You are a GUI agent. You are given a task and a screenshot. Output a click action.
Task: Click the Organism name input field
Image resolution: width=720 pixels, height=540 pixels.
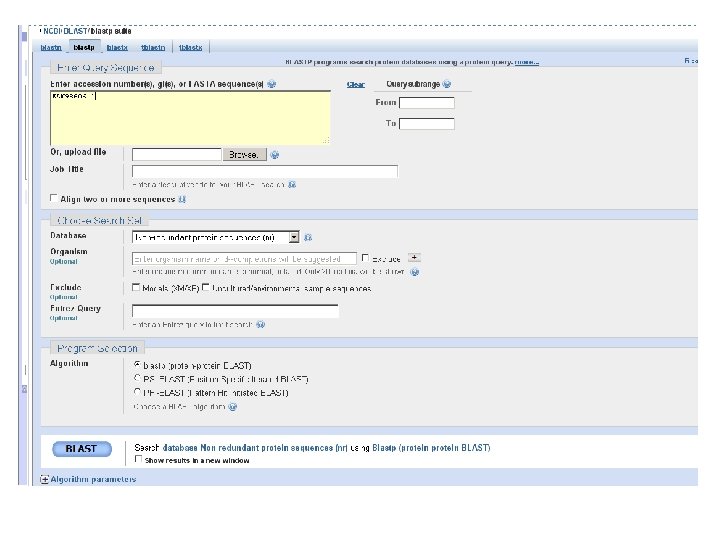244,259
